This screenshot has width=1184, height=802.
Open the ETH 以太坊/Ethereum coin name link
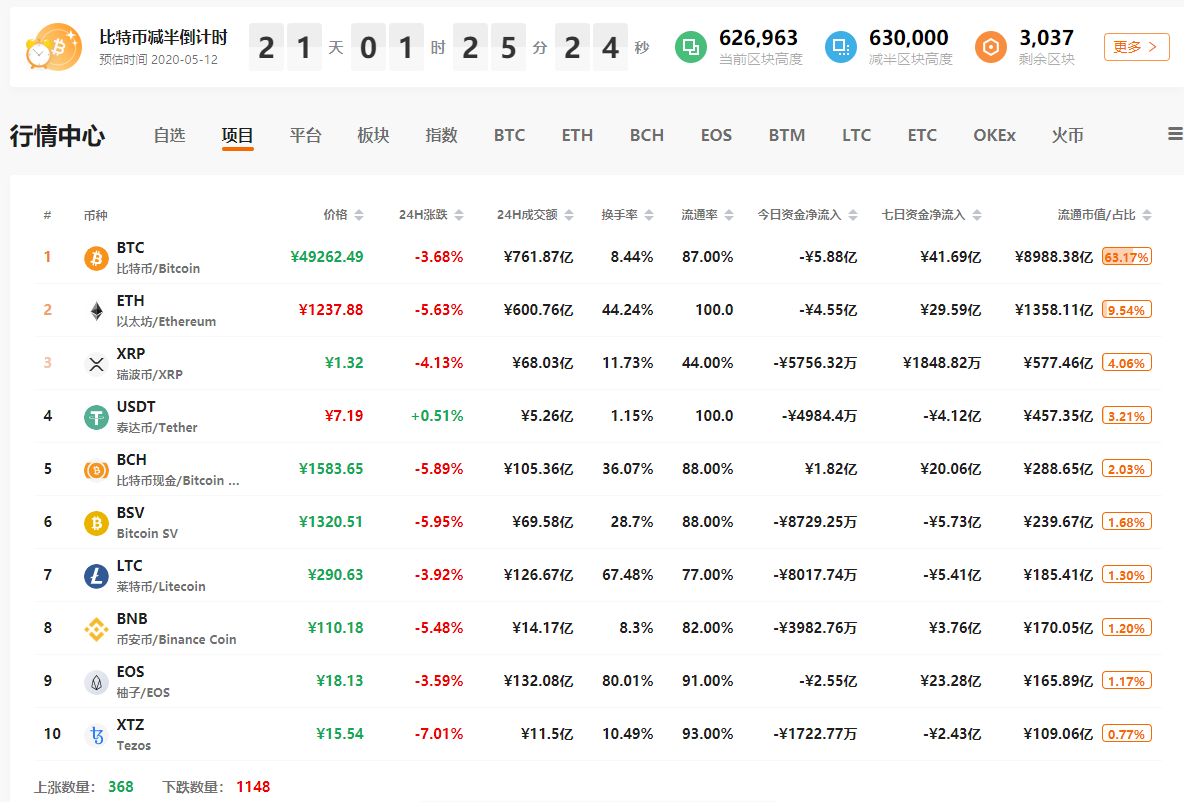(x=166, y=310)
